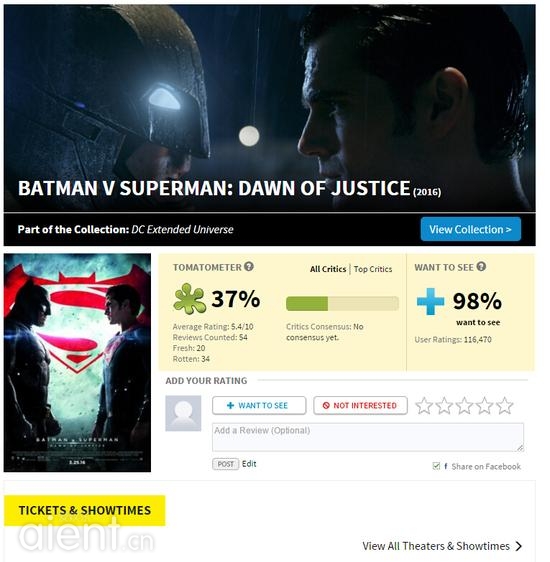Expand View All Theaters & Showtimes arrow
Viewport: 550px width, 562px height.
[x=518, y=546]
